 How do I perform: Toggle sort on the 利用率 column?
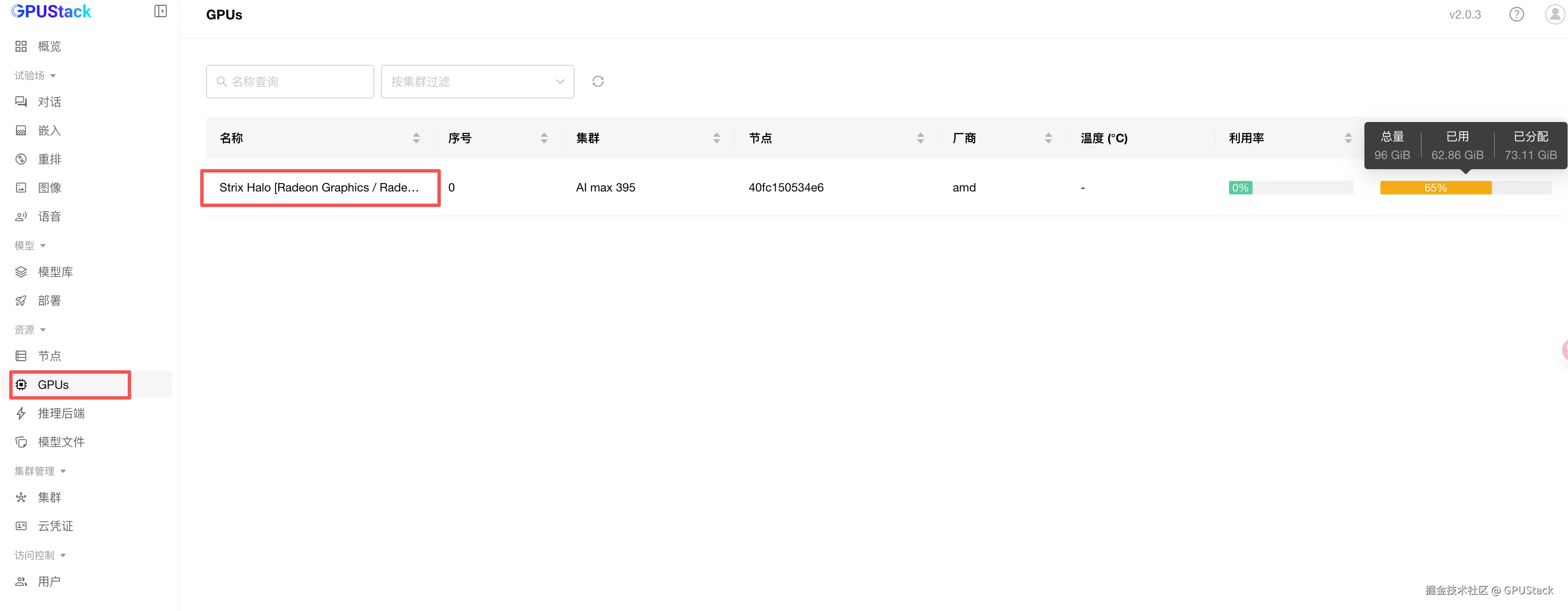(1348, 138)
